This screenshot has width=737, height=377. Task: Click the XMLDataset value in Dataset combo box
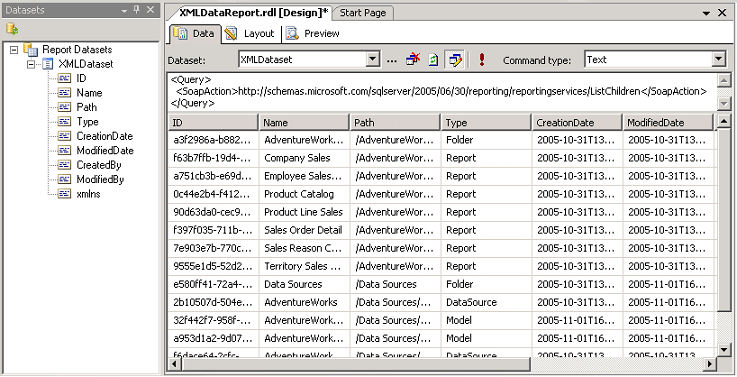(x=266, y=60)
